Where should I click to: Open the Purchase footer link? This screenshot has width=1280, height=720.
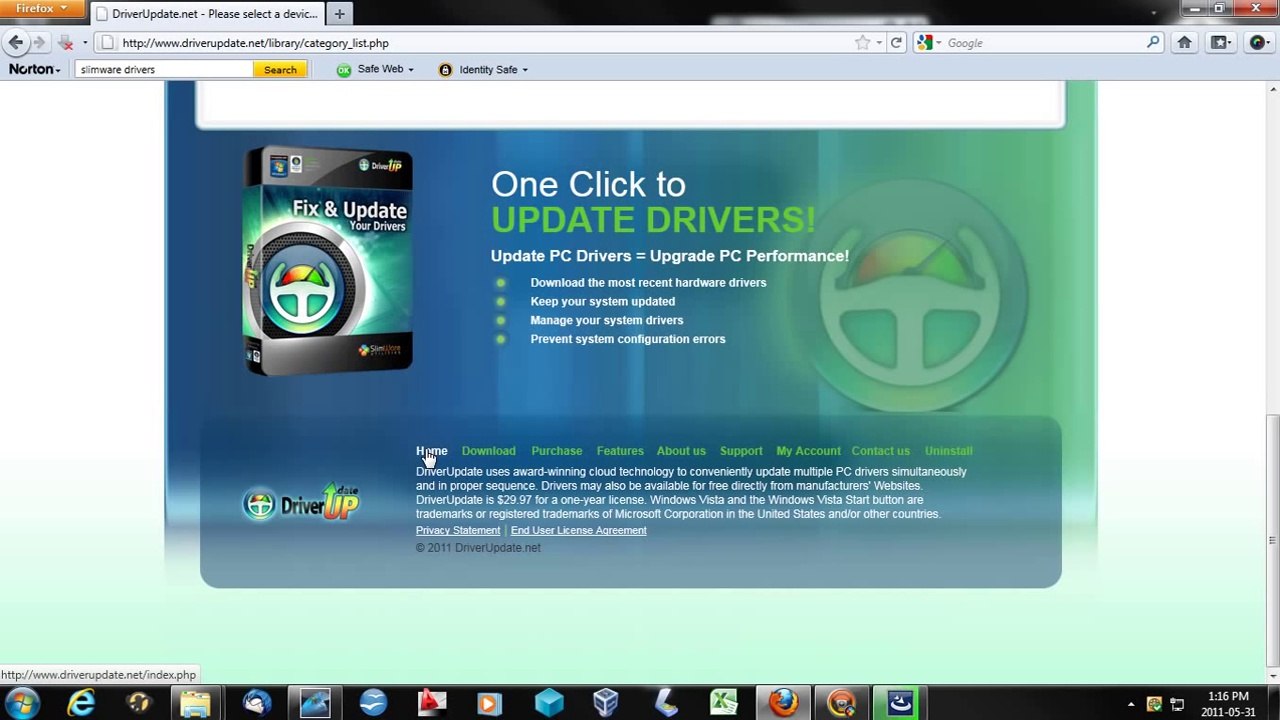point(556,451)
